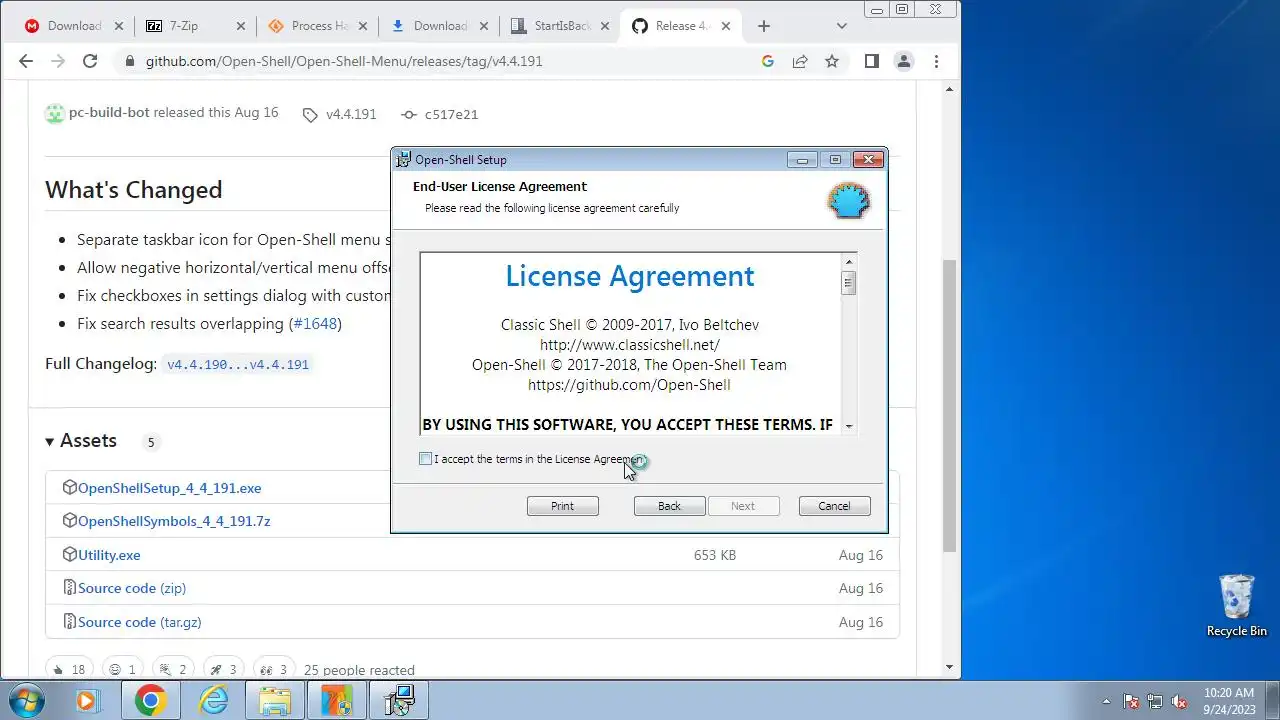Open issue #1648 link

pos(315,324)
